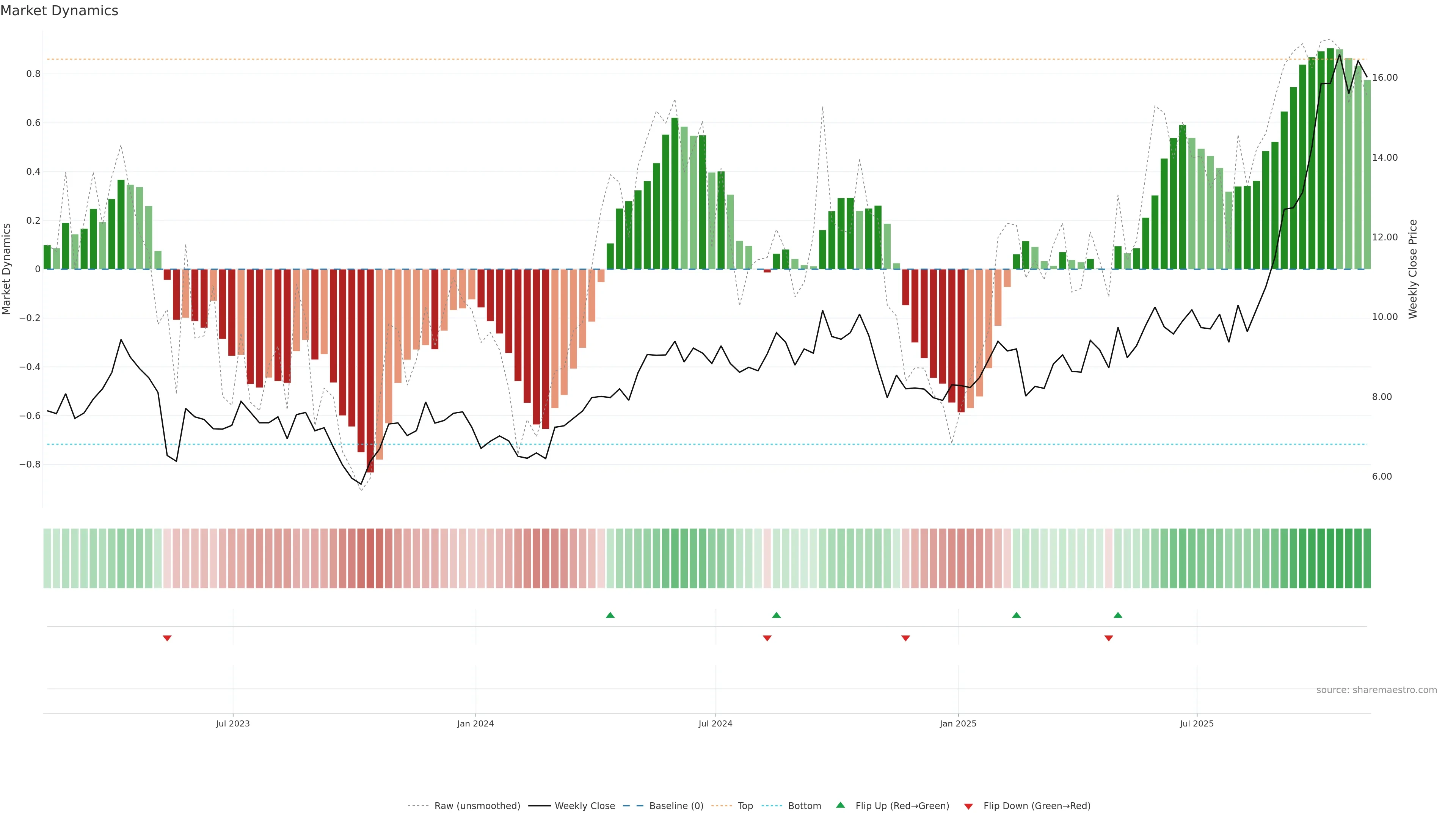This screenshot has height=819, width=1456.
Task: Click the red Flip Down marker before Jan 2025
Action: (905, 638)
